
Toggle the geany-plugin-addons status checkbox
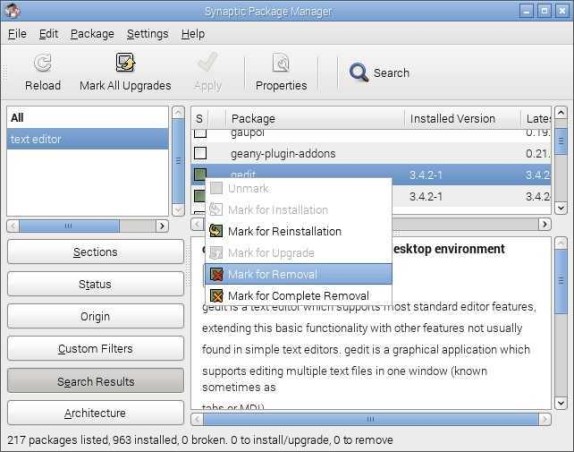click(200, 153)
